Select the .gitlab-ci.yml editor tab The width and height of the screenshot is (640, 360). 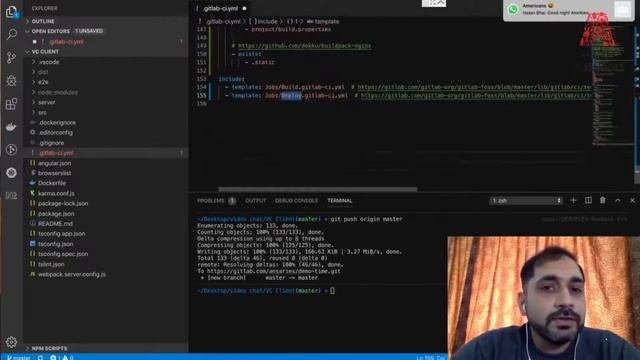coord(221,8)
